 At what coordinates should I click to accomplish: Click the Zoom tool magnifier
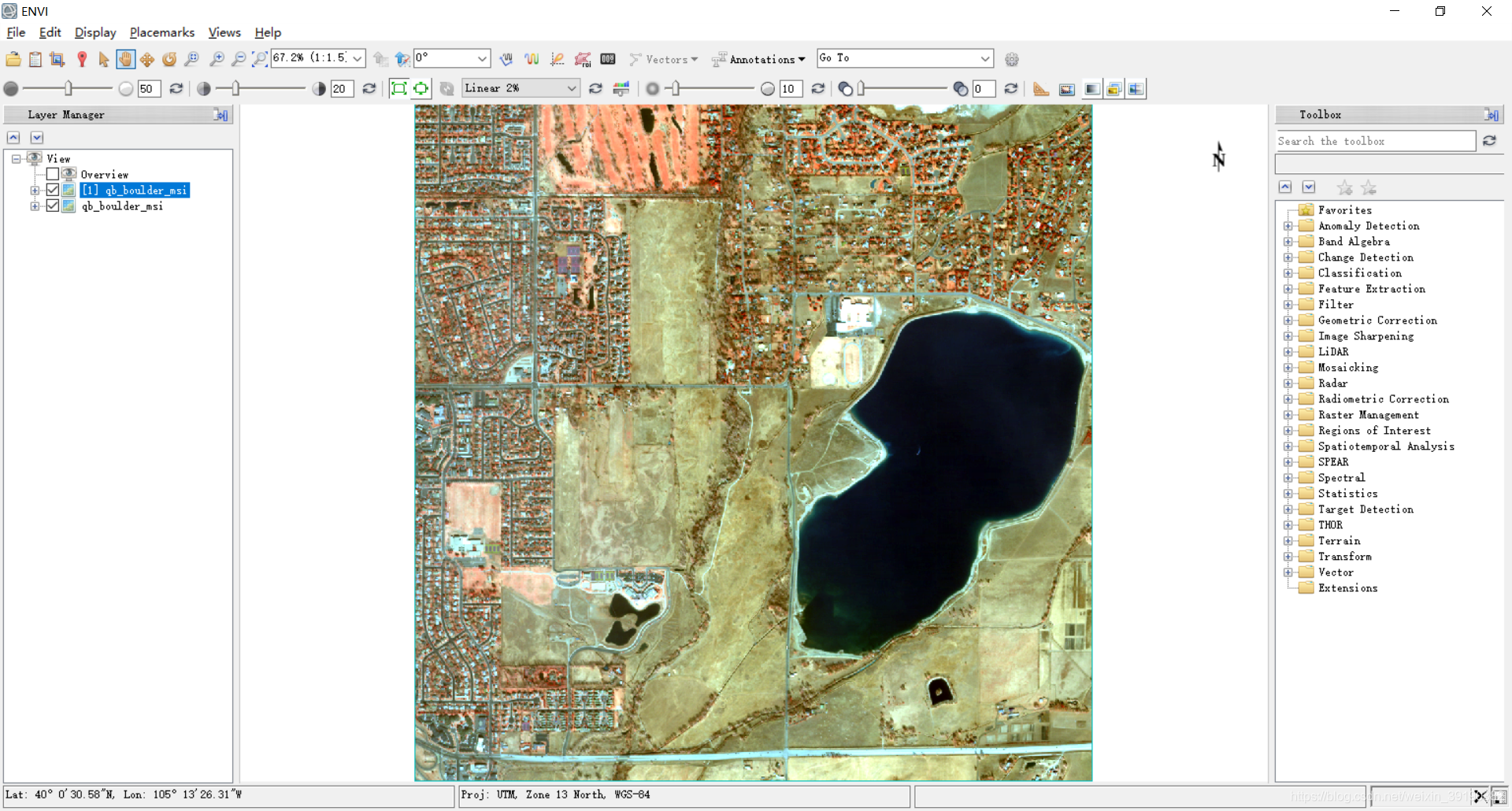click(x=191, y=59)
